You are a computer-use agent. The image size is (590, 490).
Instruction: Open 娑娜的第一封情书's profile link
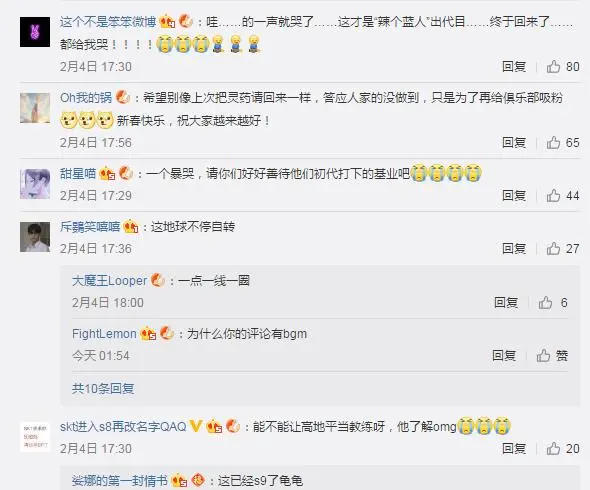coord(119,481)
